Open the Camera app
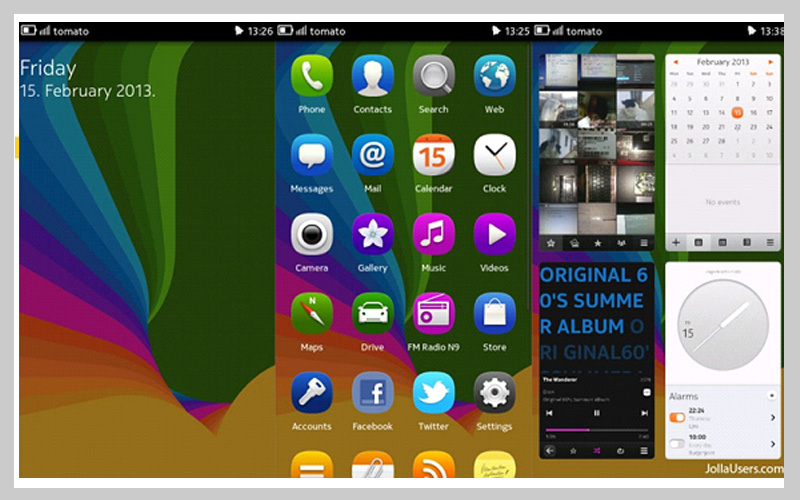 click(x=311, y=235)
